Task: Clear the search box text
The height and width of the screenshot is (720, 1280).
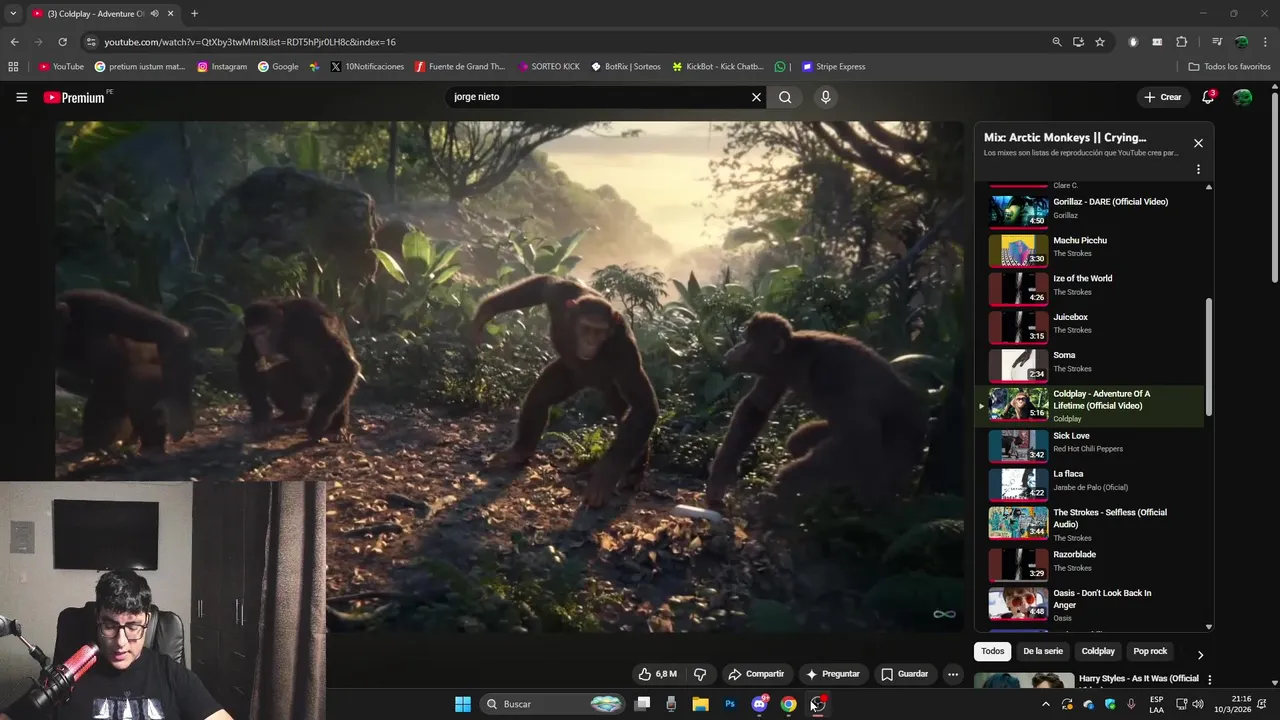Action: [756, 97]
